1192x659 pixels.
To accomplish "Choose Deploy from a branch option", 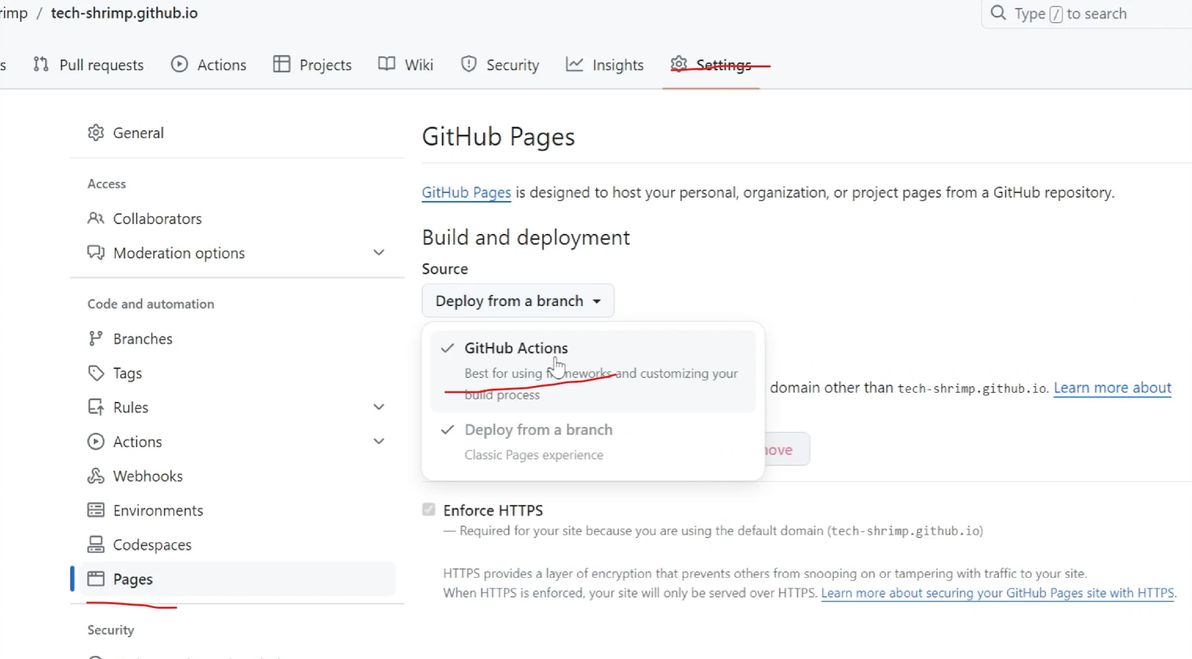I will point(593,441).
